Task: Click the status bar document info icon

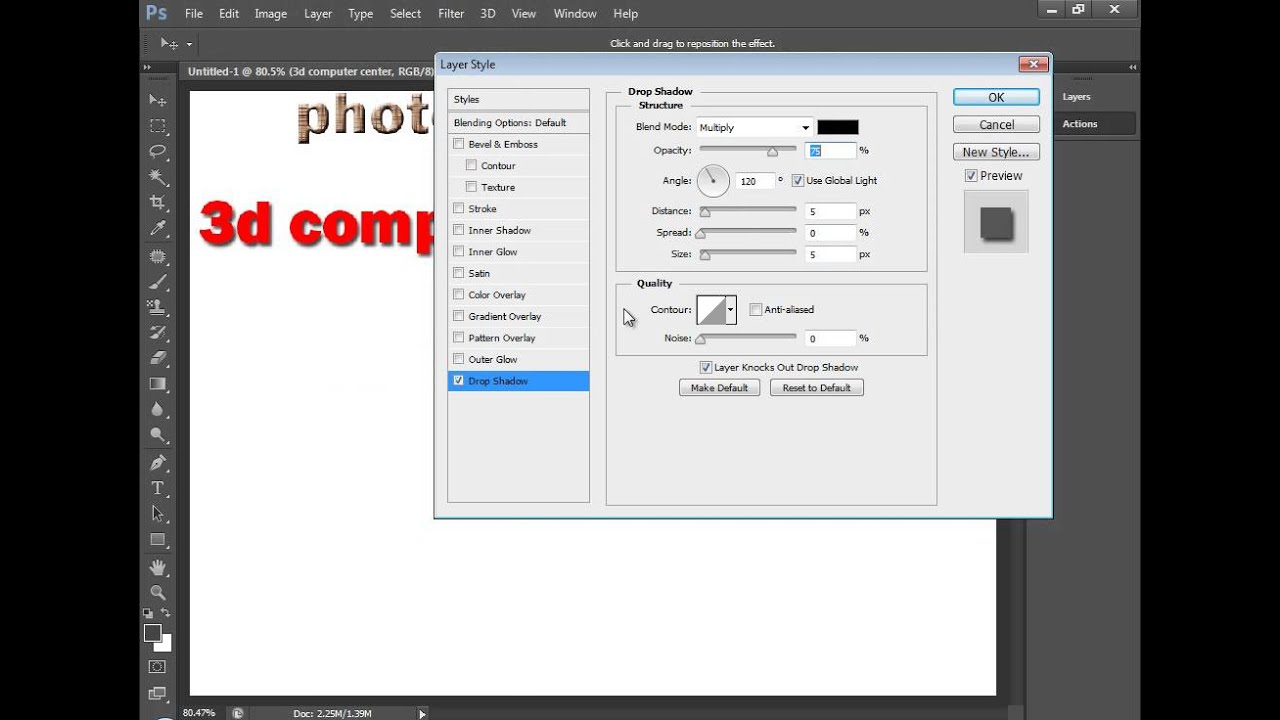Action: pyautogui.click(x=237, y=713)
